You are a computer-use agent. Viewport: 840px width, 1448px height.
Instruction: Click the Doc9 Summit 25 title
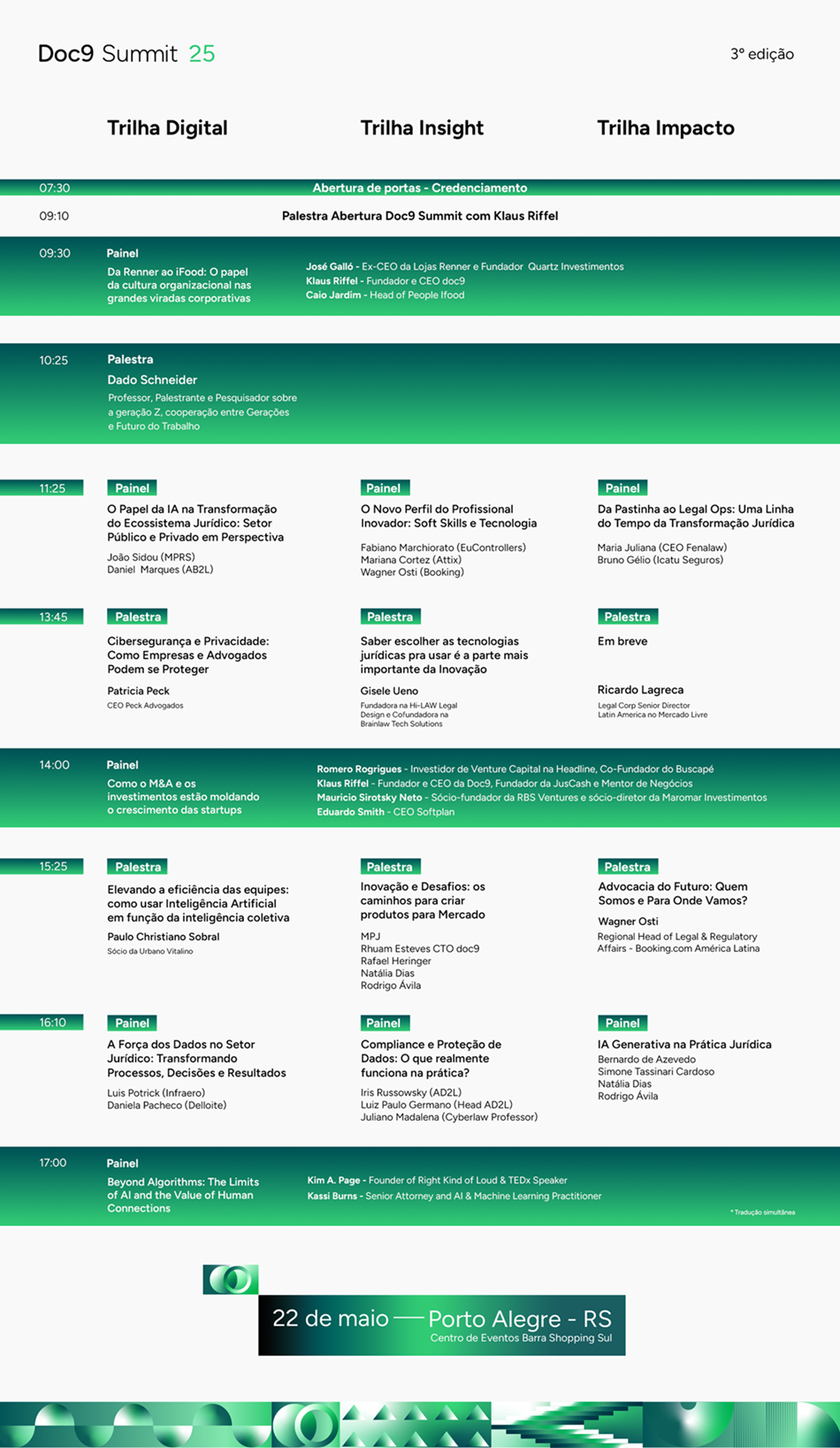click(126, 54)
